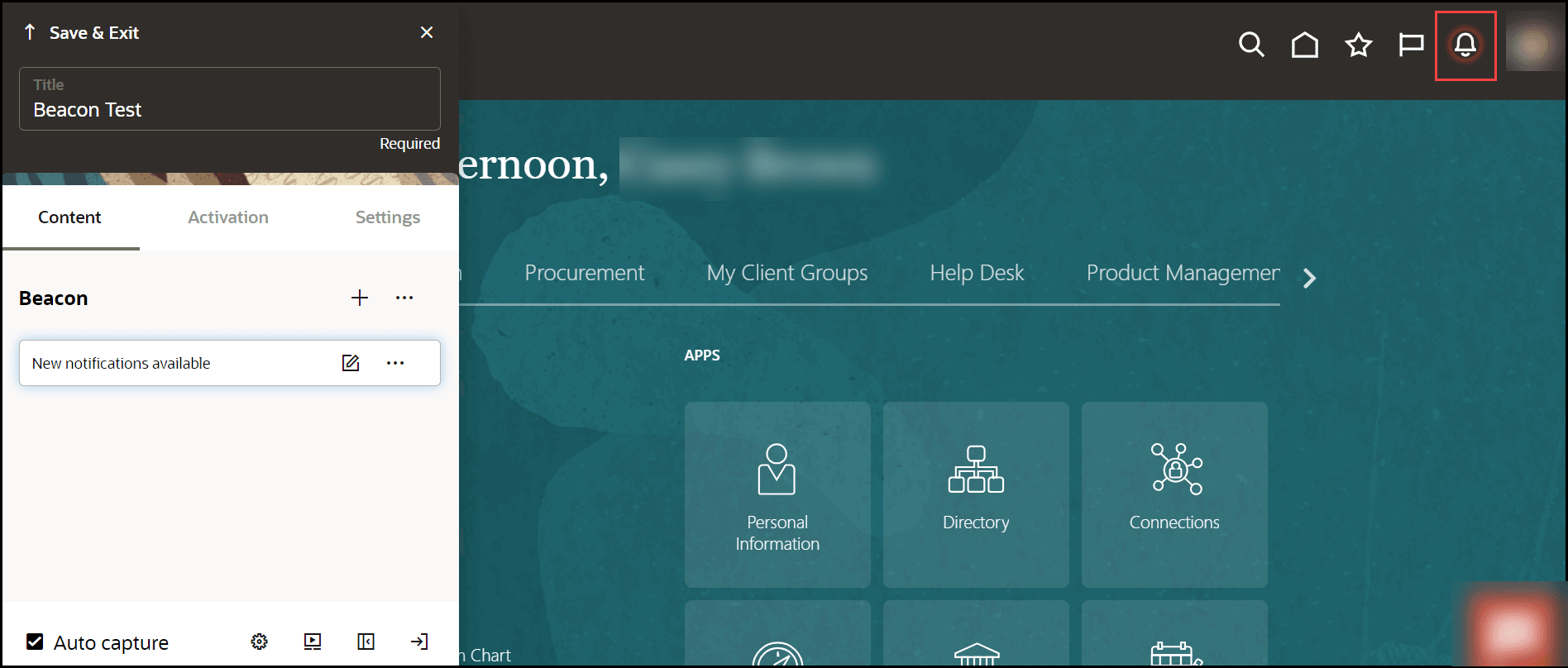Show more navigation tabs with right chevron
Screen dimensions: 1568x668
pyautogui.click(x=1309, y=278)
